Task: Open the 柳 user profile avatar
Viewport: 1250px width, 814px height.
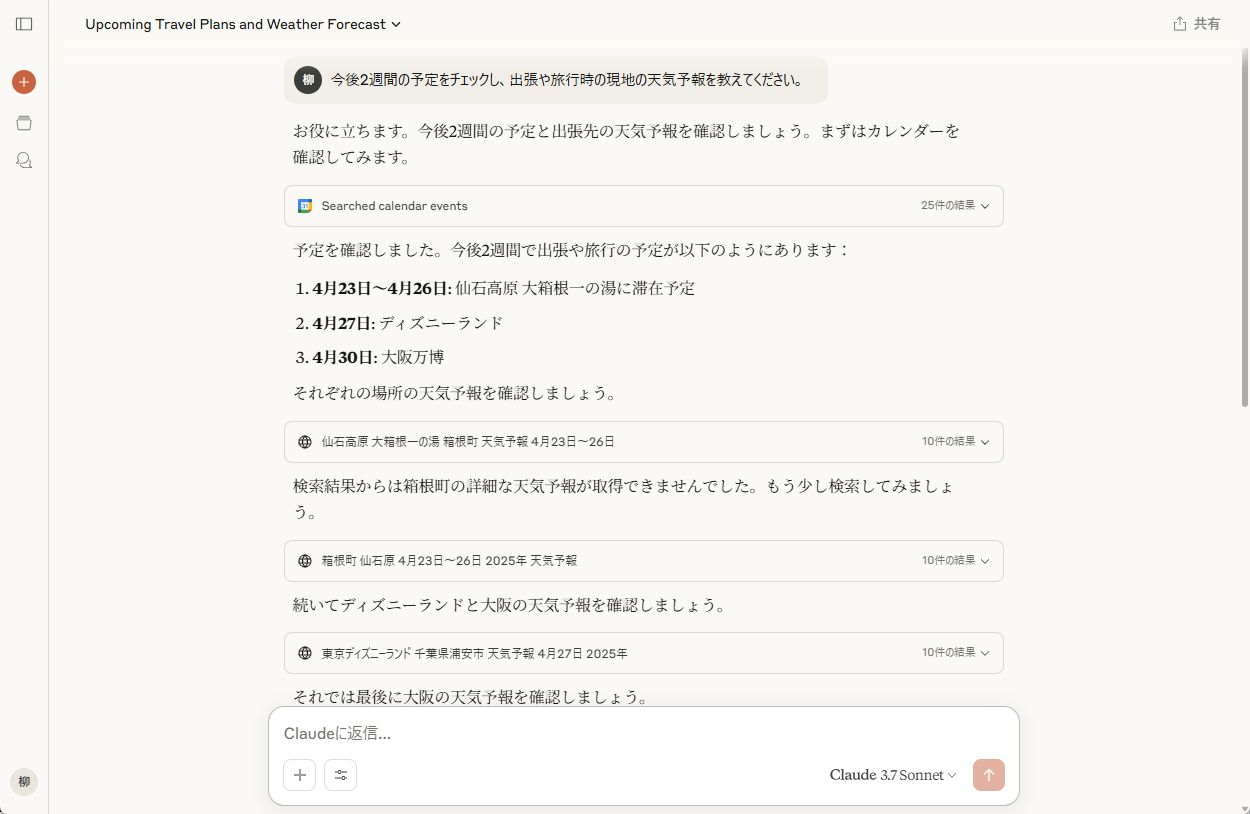Action: [x=23, y=782]
